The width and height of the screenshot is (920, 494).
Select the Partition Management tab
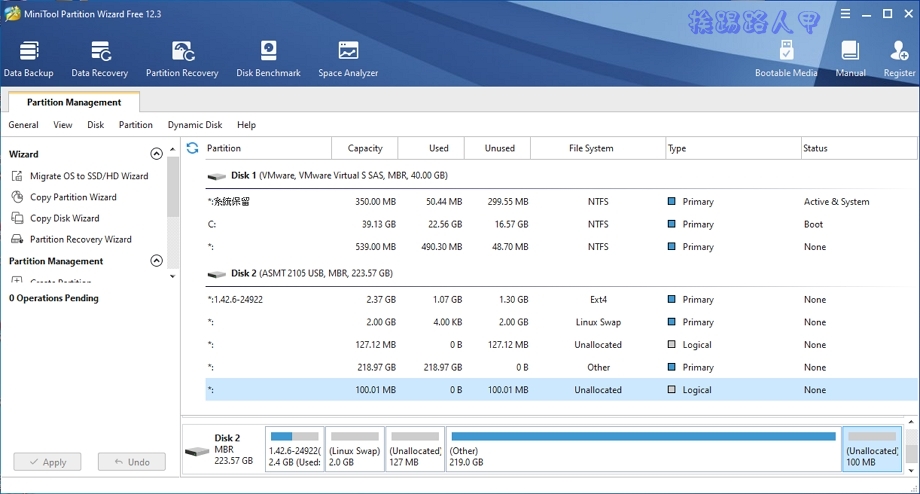tap(74, 102)
